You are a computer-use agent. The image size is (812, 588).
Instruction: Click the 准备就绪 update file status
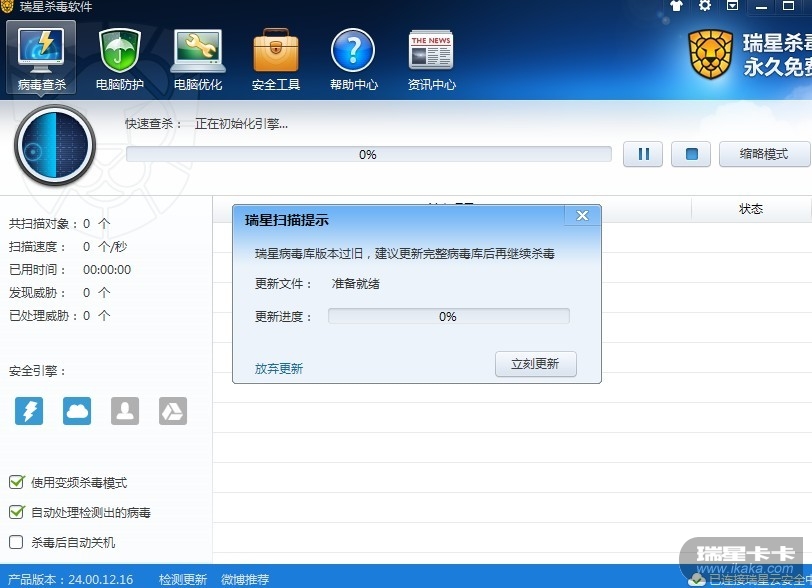tap(356, 284)
